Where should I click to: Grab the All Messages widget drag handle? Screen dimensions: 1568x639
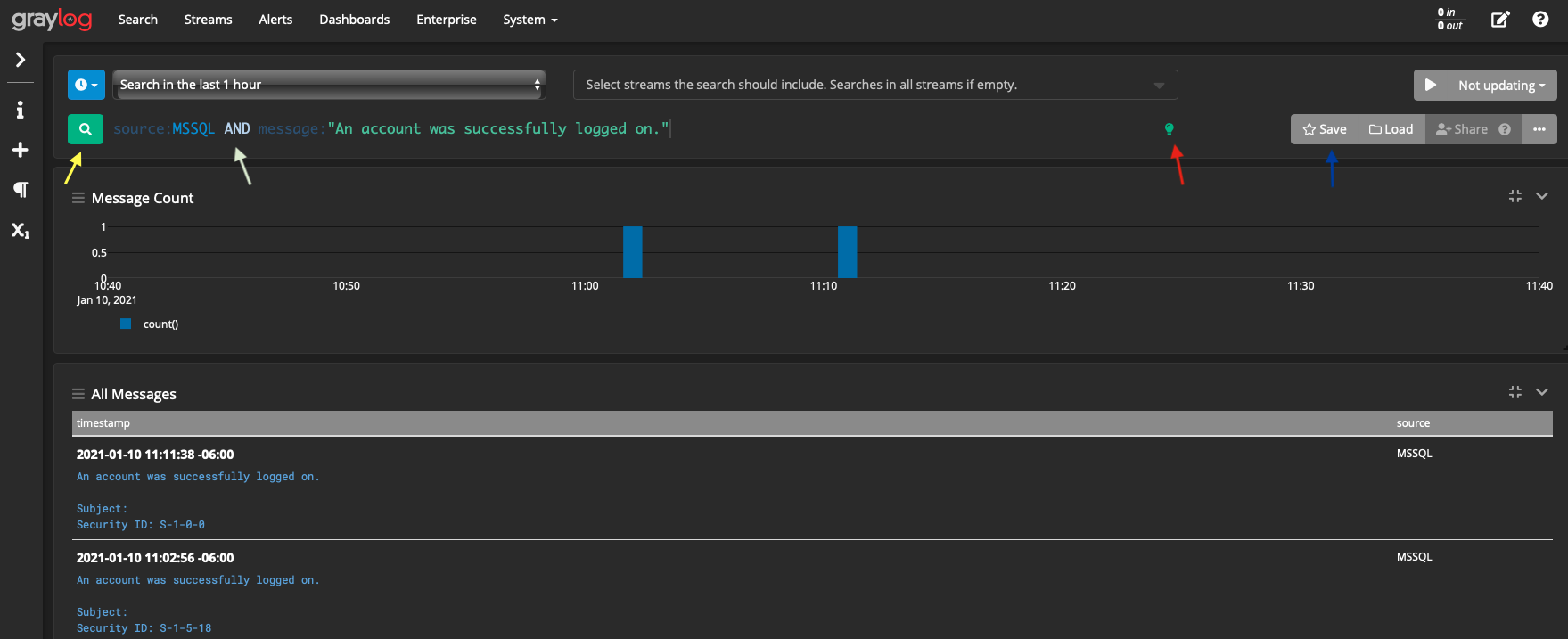click(78, 394)
